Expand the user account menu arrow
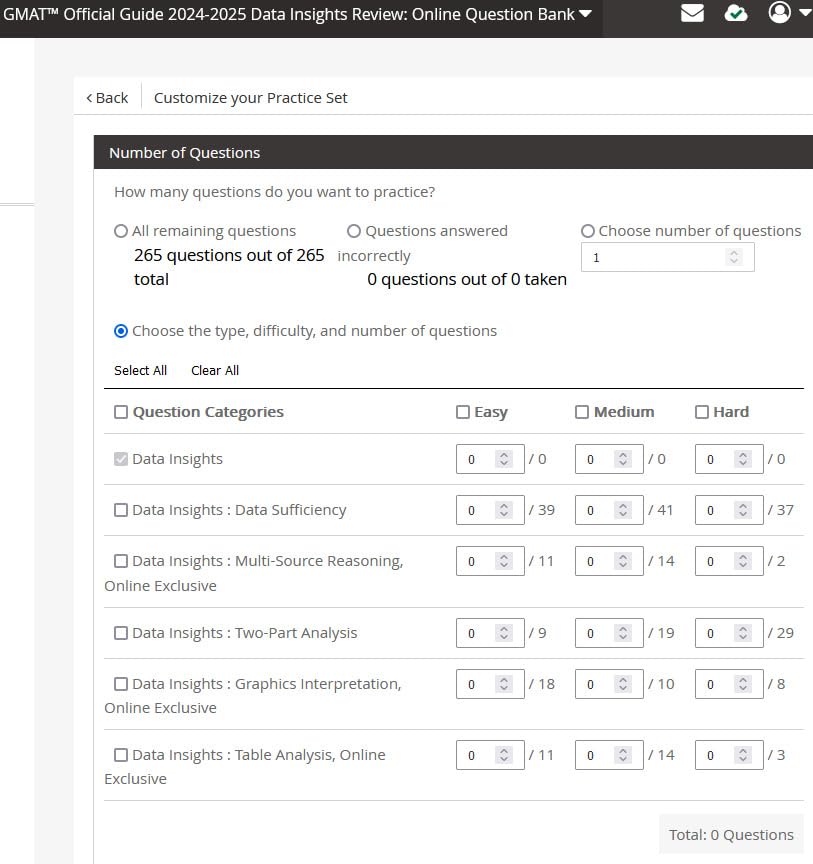Viewport: 813px width, 864px height. [x=804, y=13]
